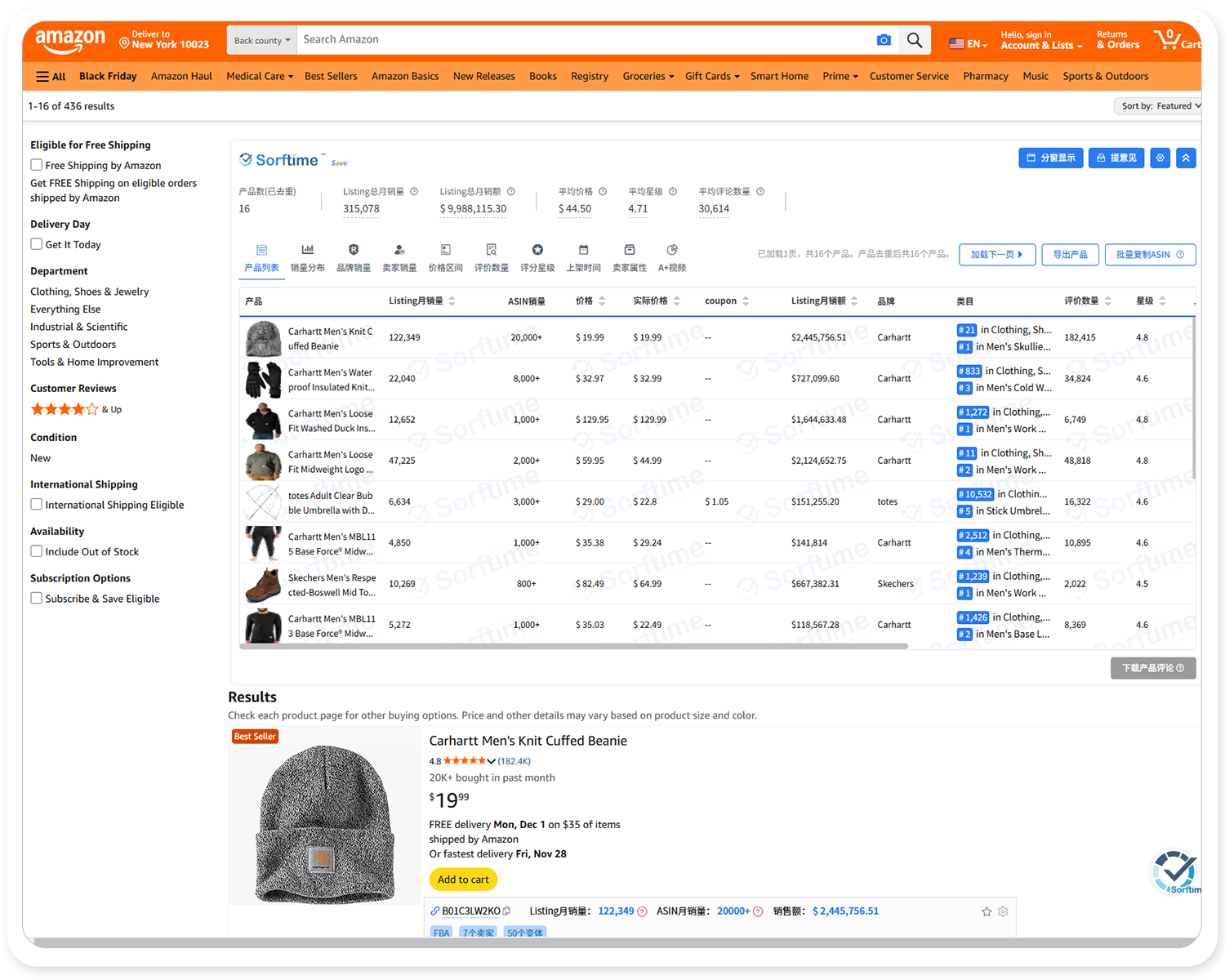Screen dimensions: 1225x980
Task: Switch to the 销量分布 tab
Action: click(x=307, y=257)
